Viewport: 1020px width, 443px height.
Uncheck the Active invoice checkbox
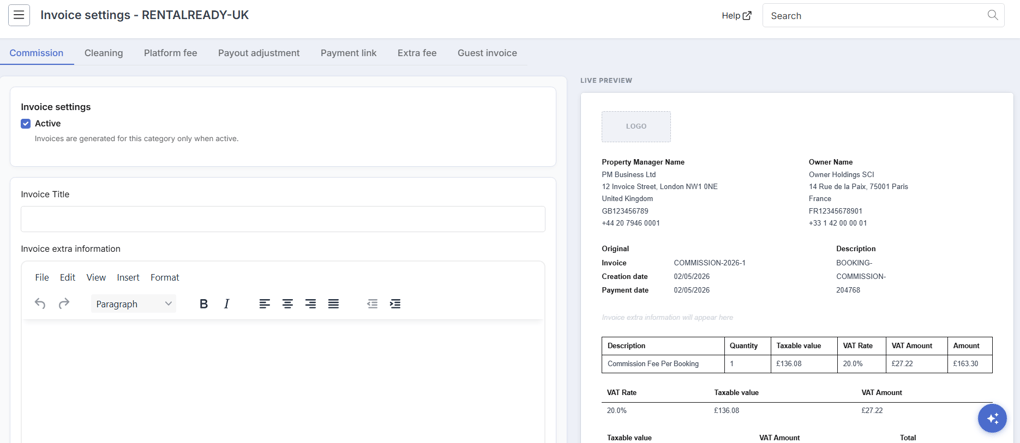26,124
